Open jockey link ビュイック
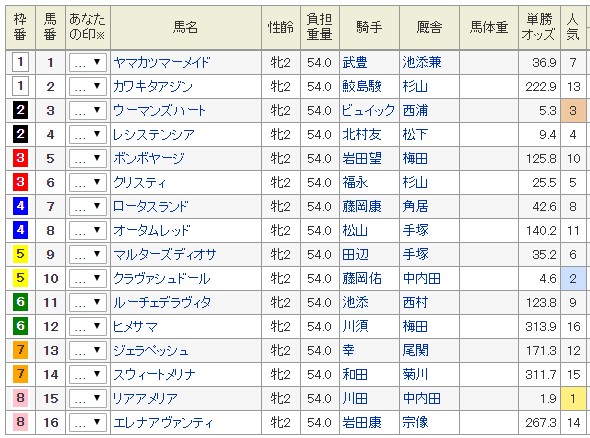 (368, 111)
